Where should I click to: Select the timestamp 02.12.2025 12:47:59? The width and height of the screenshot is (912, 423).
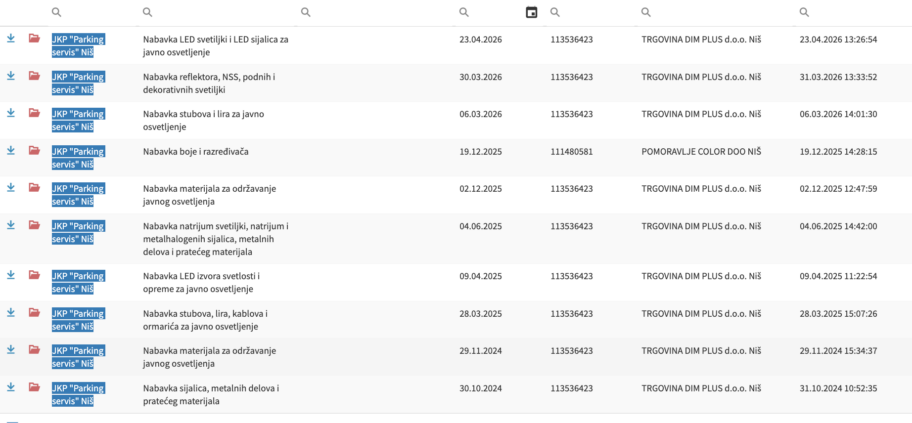click(838, 189)
